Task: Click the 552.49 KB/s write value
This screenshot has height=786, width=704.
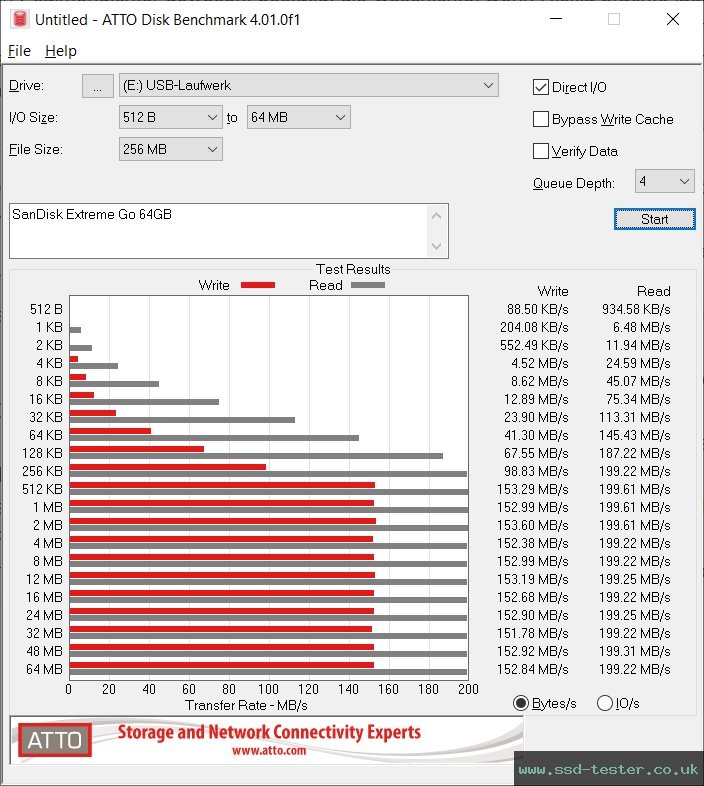Action: coord(534,345)
